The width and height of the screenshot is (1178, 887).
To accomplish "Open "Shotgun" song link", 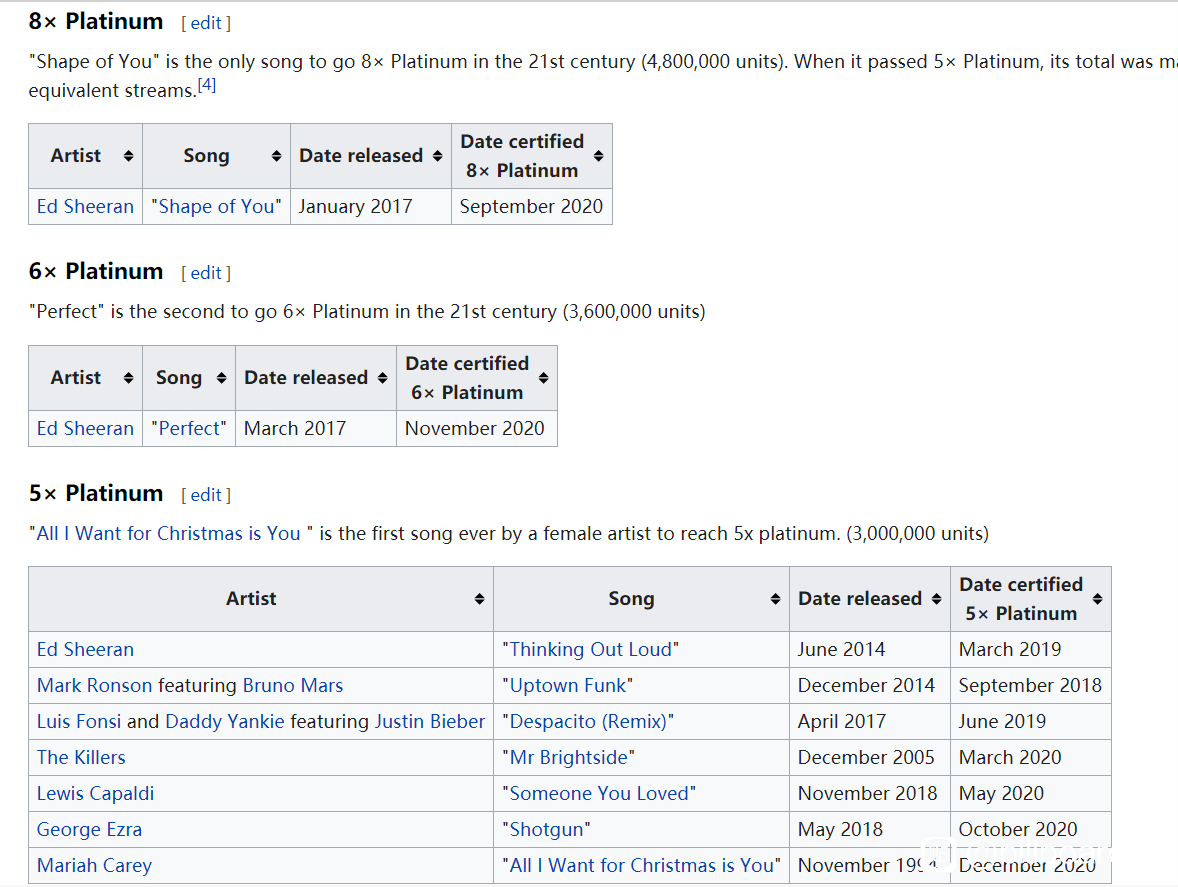I will pos(546,830).
